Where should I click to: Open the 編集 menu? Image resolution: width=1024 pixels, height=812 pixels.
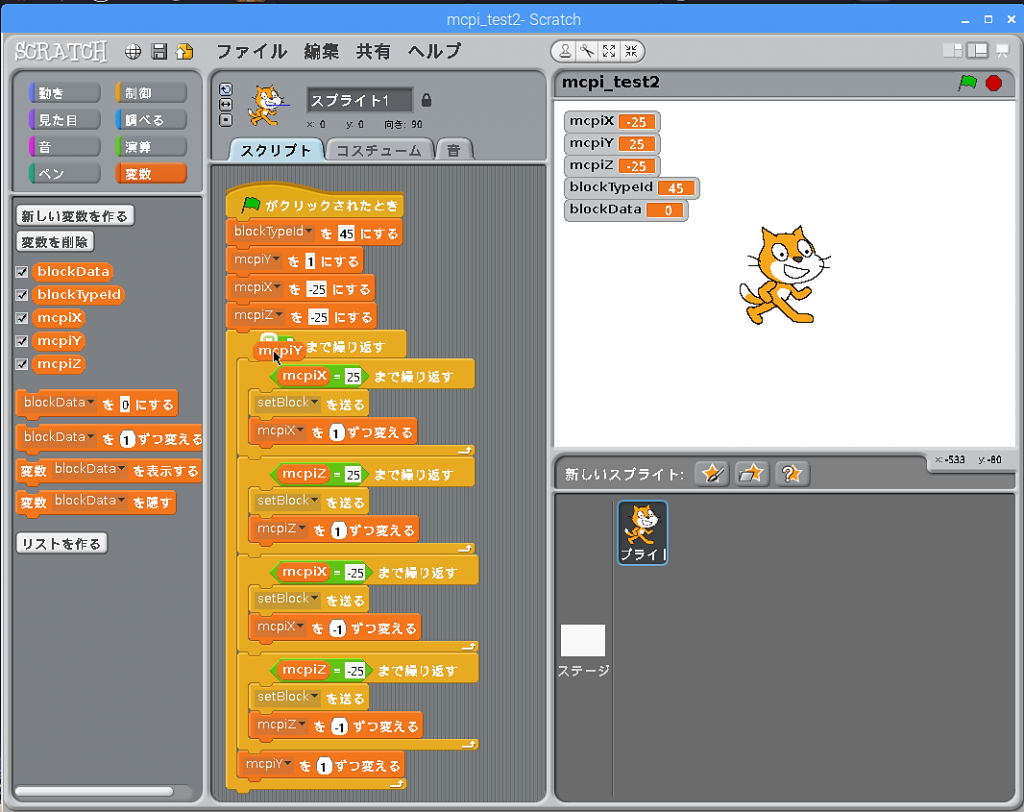(x=321, y=52)
